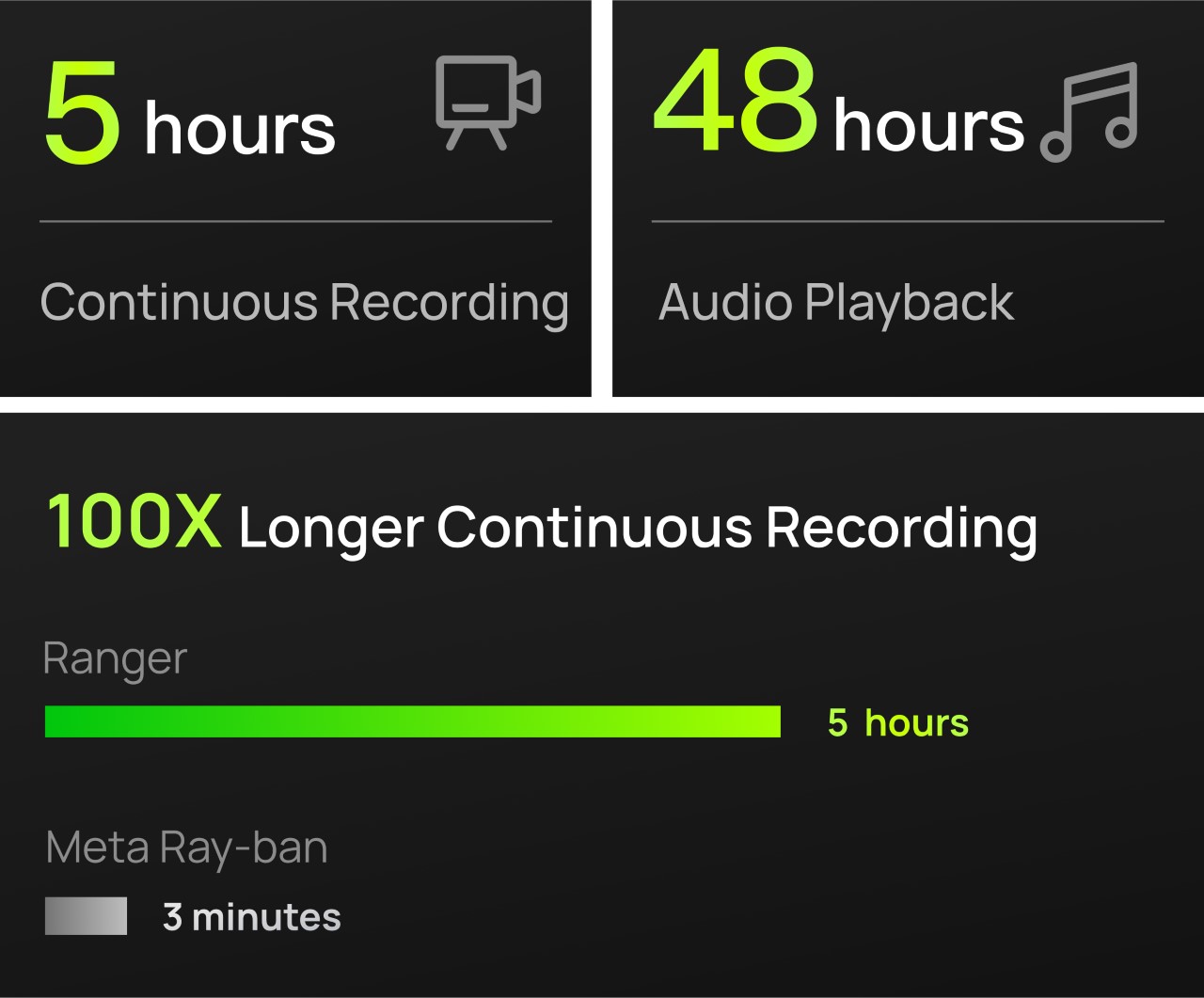Image resolution: width=1204 pixels, height=998 pixels.
Task: Click the gray Meta Ray-ban bar
Action: tap(86, 915)
